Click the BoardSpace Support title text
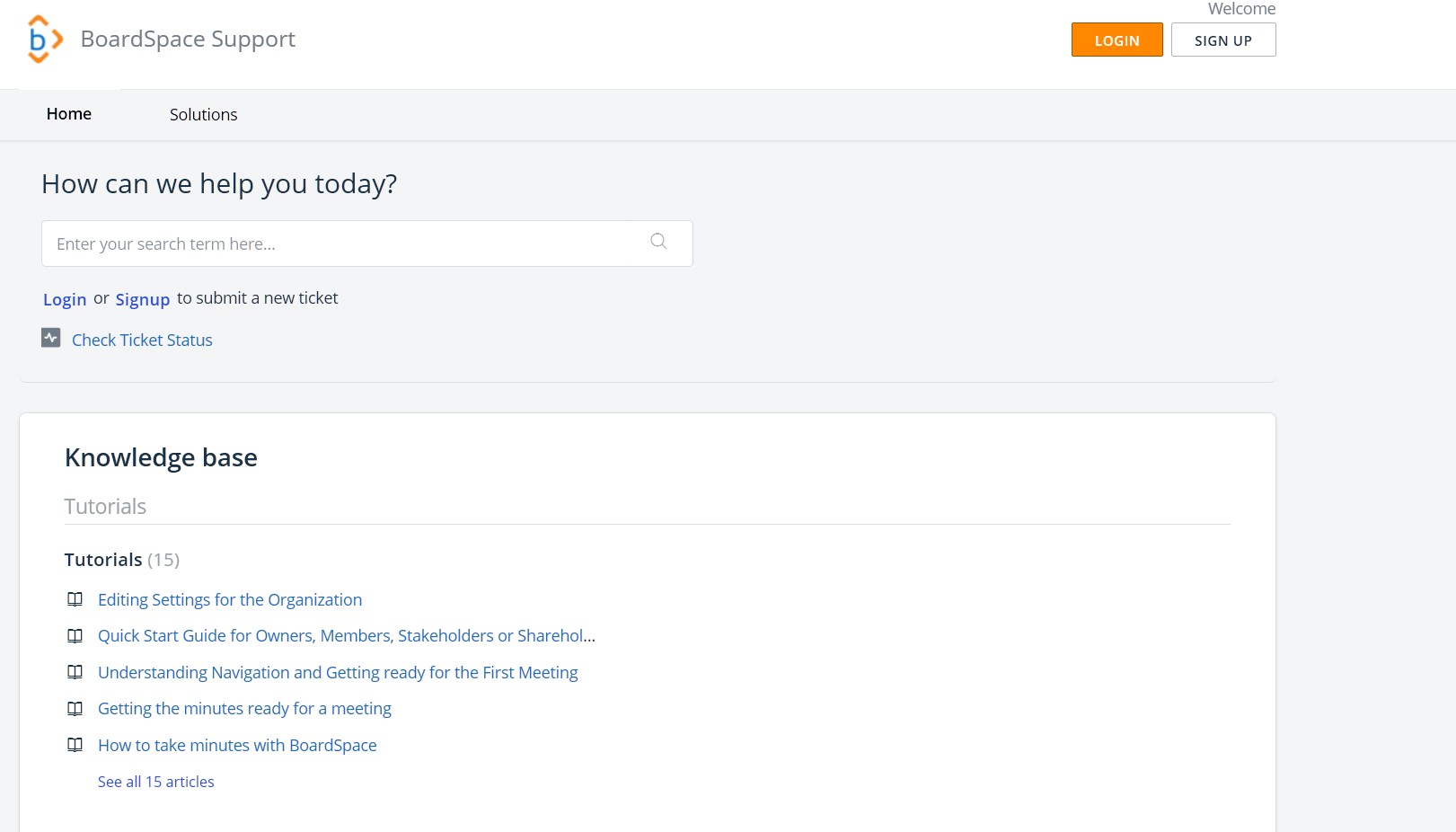This screenshot has height=832, width=1456. (188, 40)
